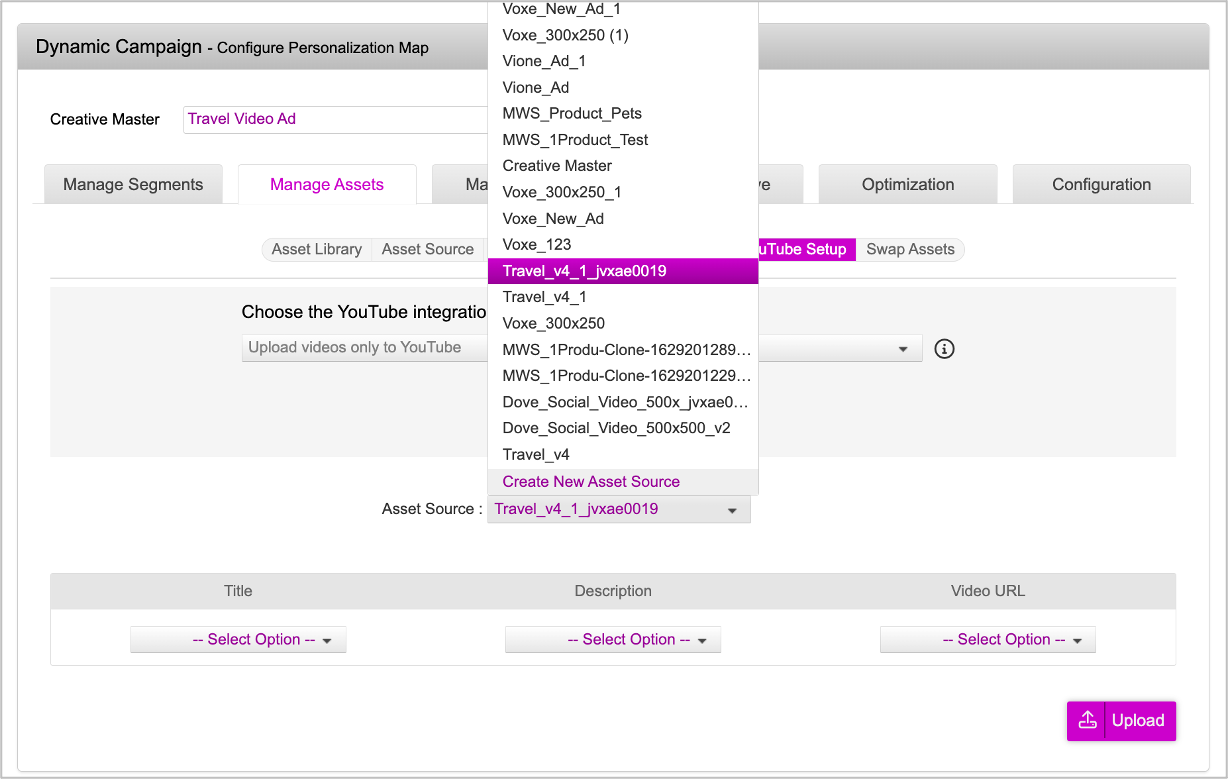Switch to the Manage Segments tab
This screenshot has width=1228, height=780.
(133, 184)
